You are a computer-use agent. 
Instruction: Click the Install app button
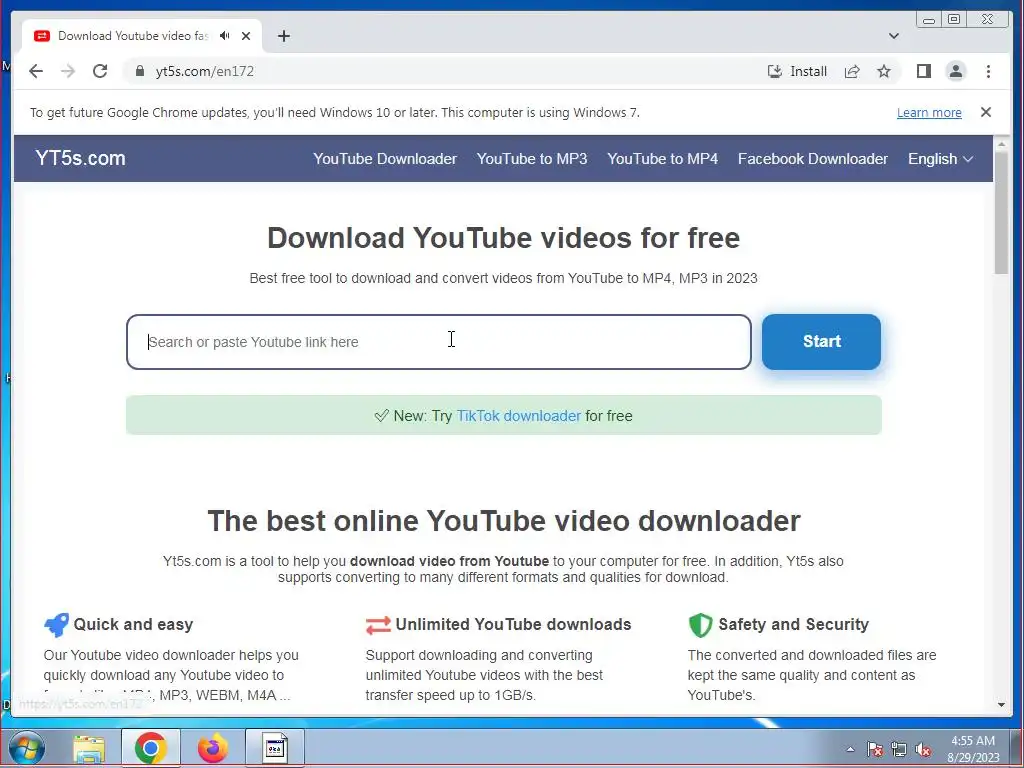(797, 71)
